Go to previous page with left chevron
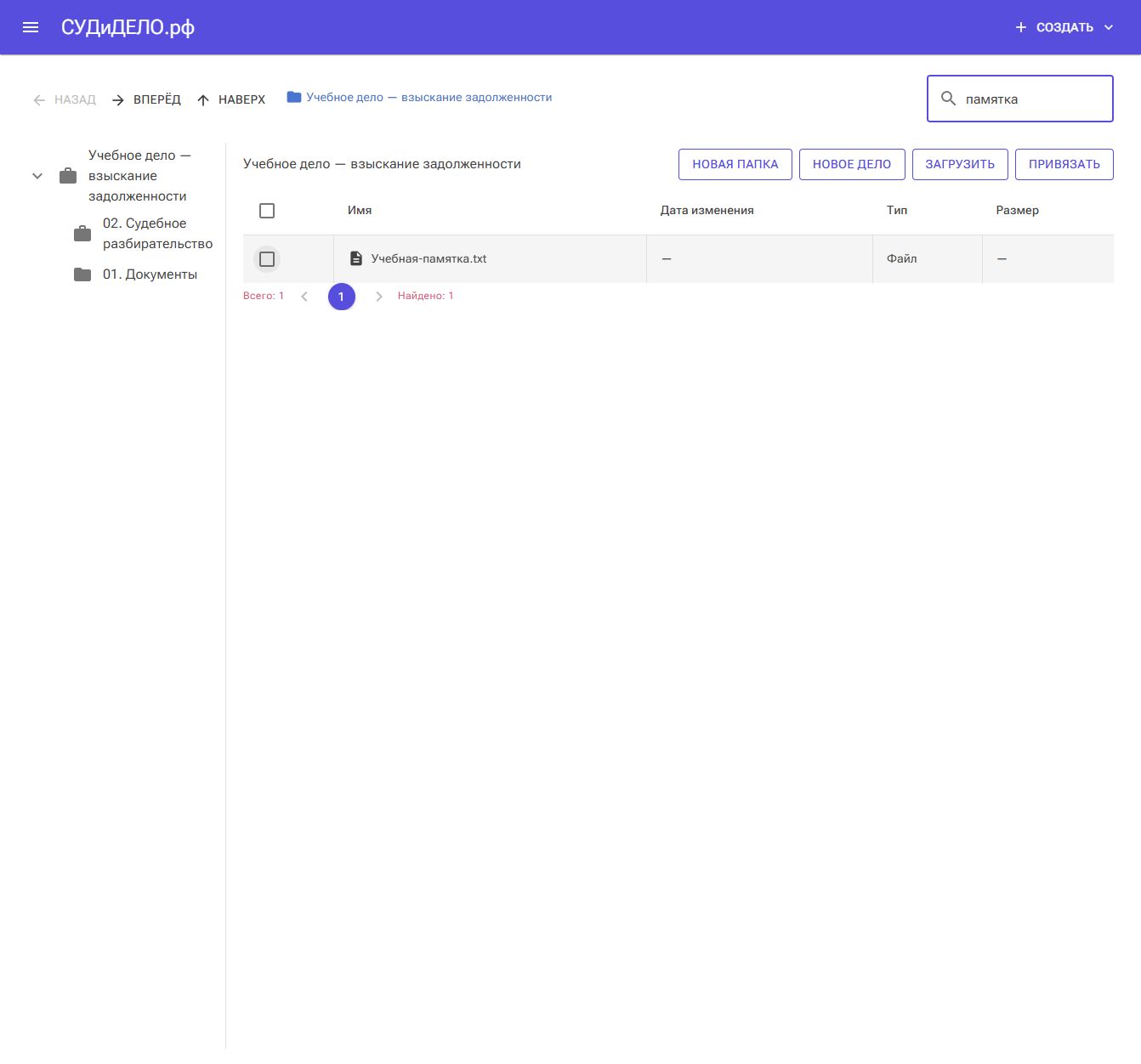This screenshot has width=1141, height=1064. click(304, 297)
